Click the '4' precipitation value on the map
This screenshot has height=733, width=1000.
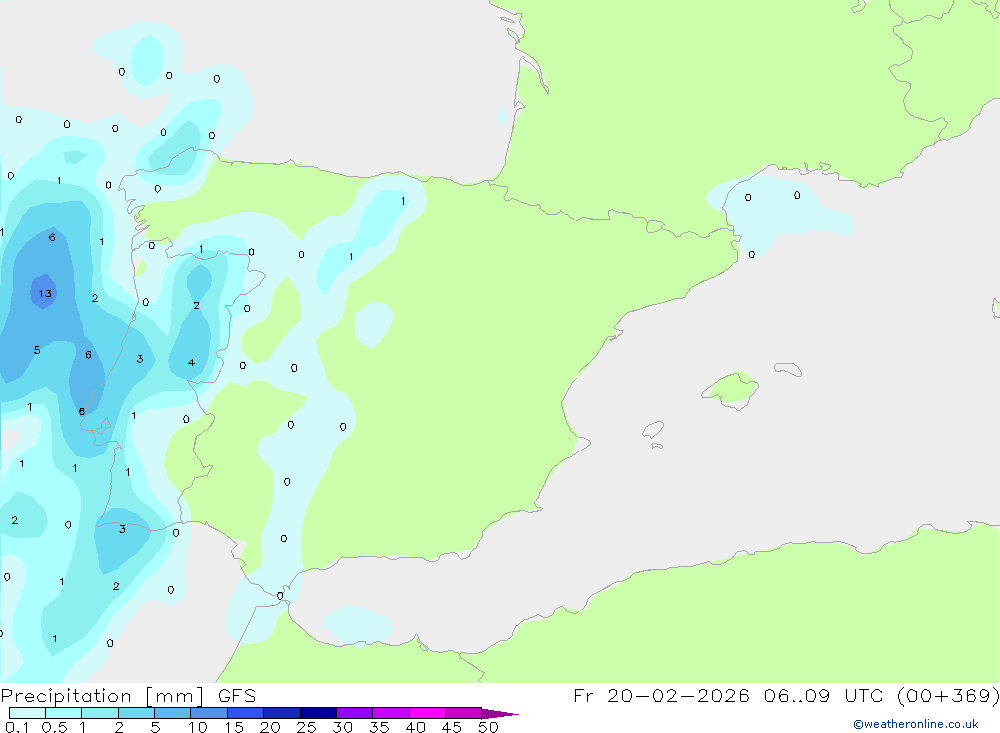(191, 362)
